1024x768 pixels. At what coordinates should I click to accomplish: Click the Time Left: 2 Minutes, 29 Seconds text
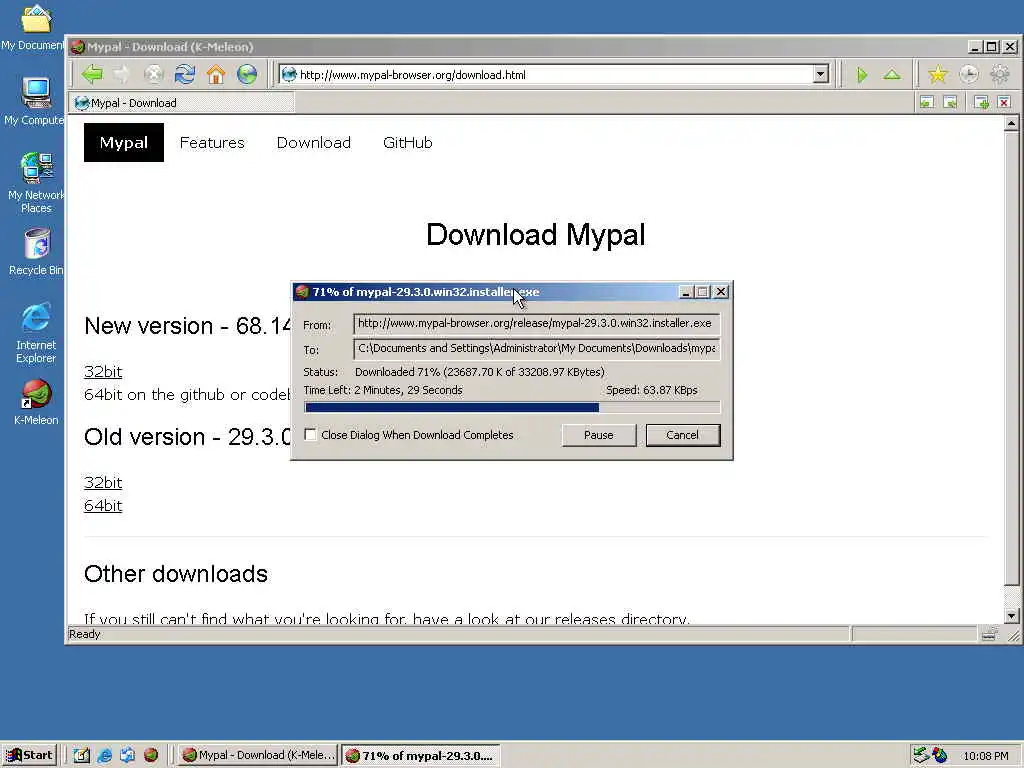tap(383, 390)
